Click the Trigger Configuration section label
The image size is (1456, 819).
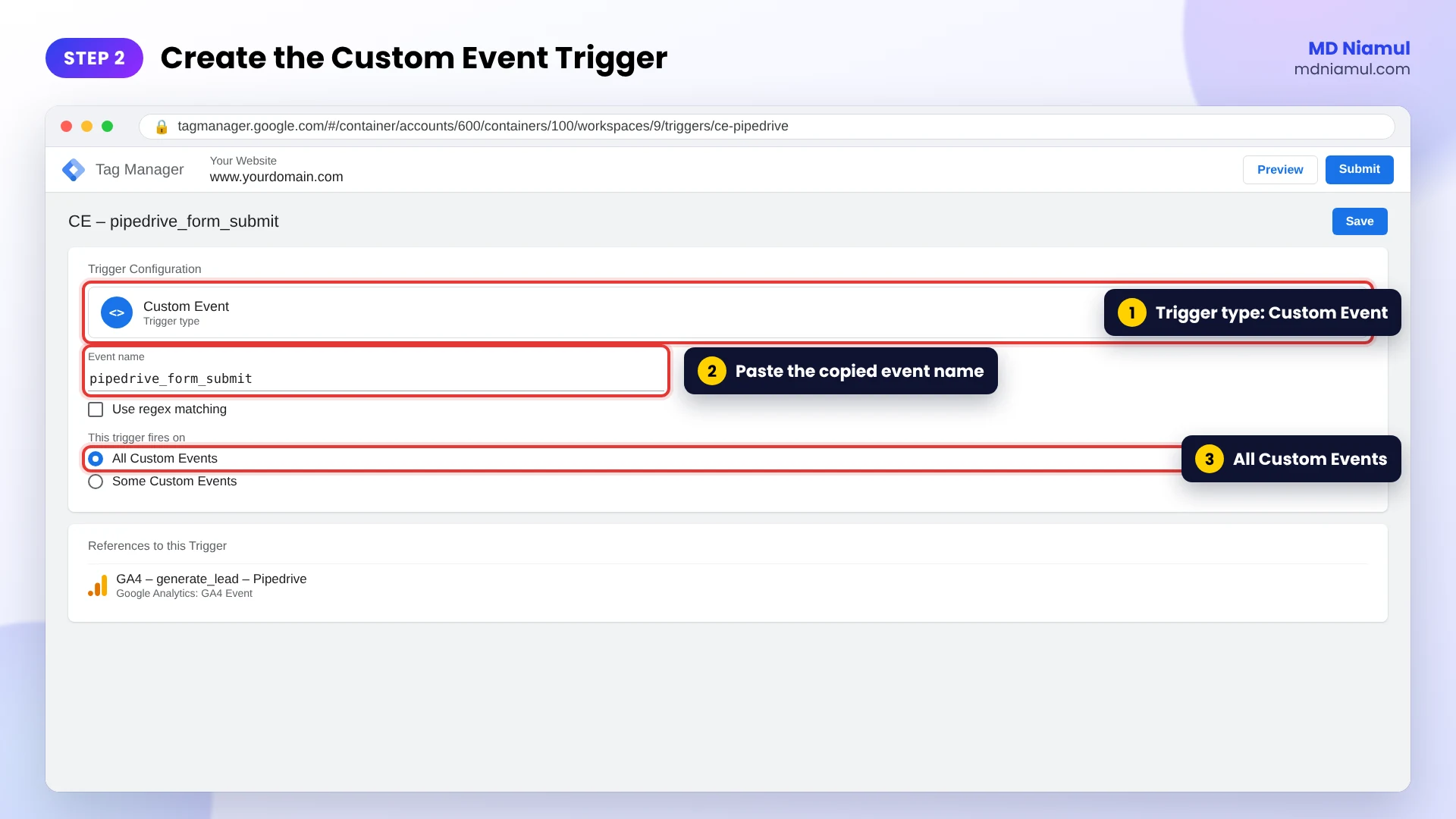145,269
